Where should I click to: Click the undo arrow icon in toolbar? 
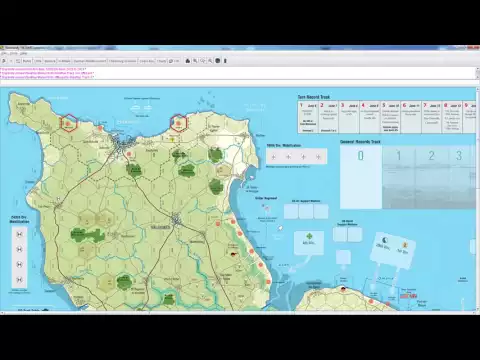click(4, 61)
